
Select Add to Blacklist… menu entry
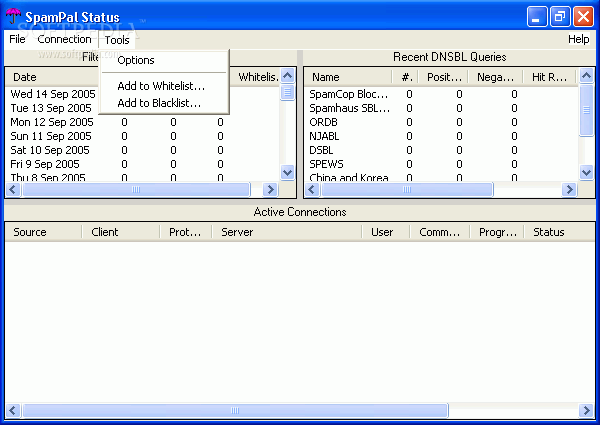pyautogui.click(x=164, y=103)
